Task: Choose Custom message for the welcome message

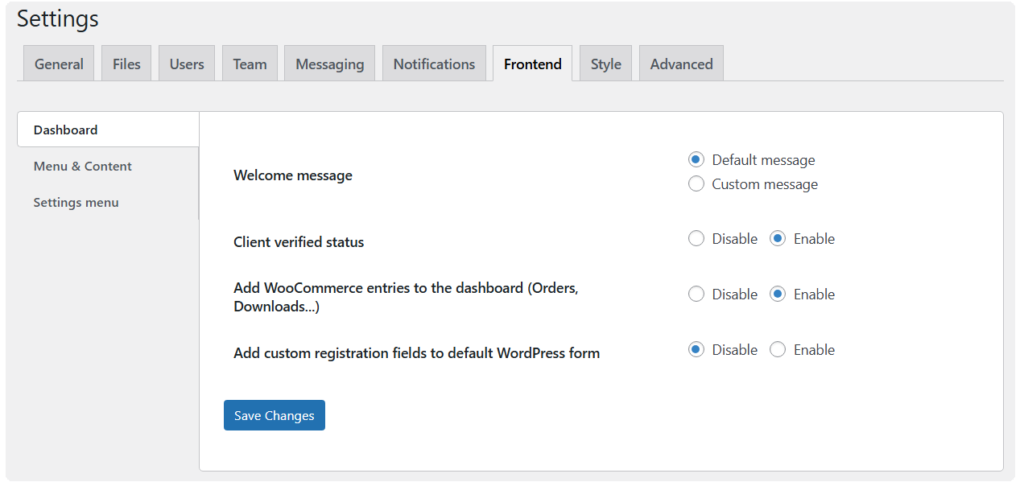Action: point(697,184)
